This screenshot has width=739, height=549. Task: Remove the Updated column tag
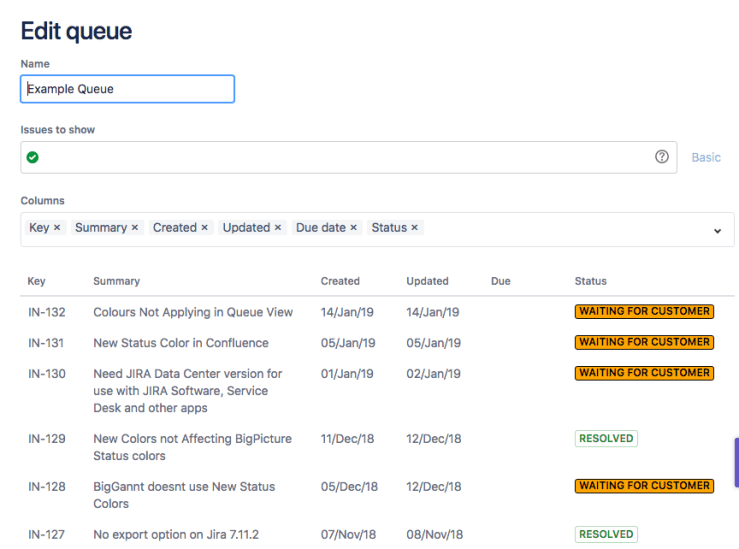278,228
